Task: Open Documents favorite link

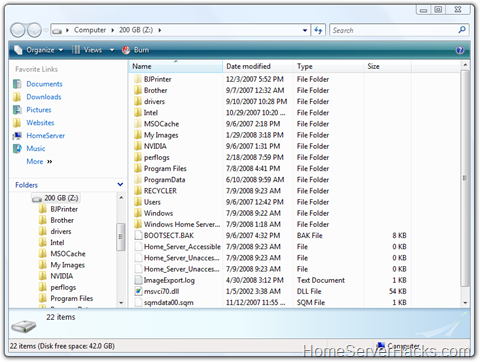Action: 44,84
